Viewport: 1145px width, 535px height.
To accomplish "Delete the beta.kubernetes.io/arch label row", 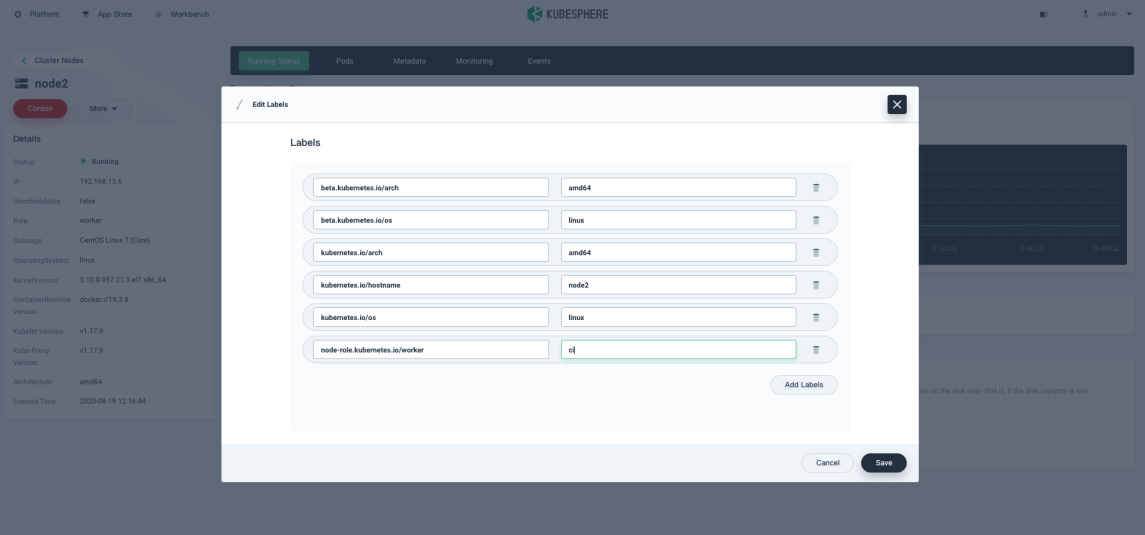I will [815, 188].
